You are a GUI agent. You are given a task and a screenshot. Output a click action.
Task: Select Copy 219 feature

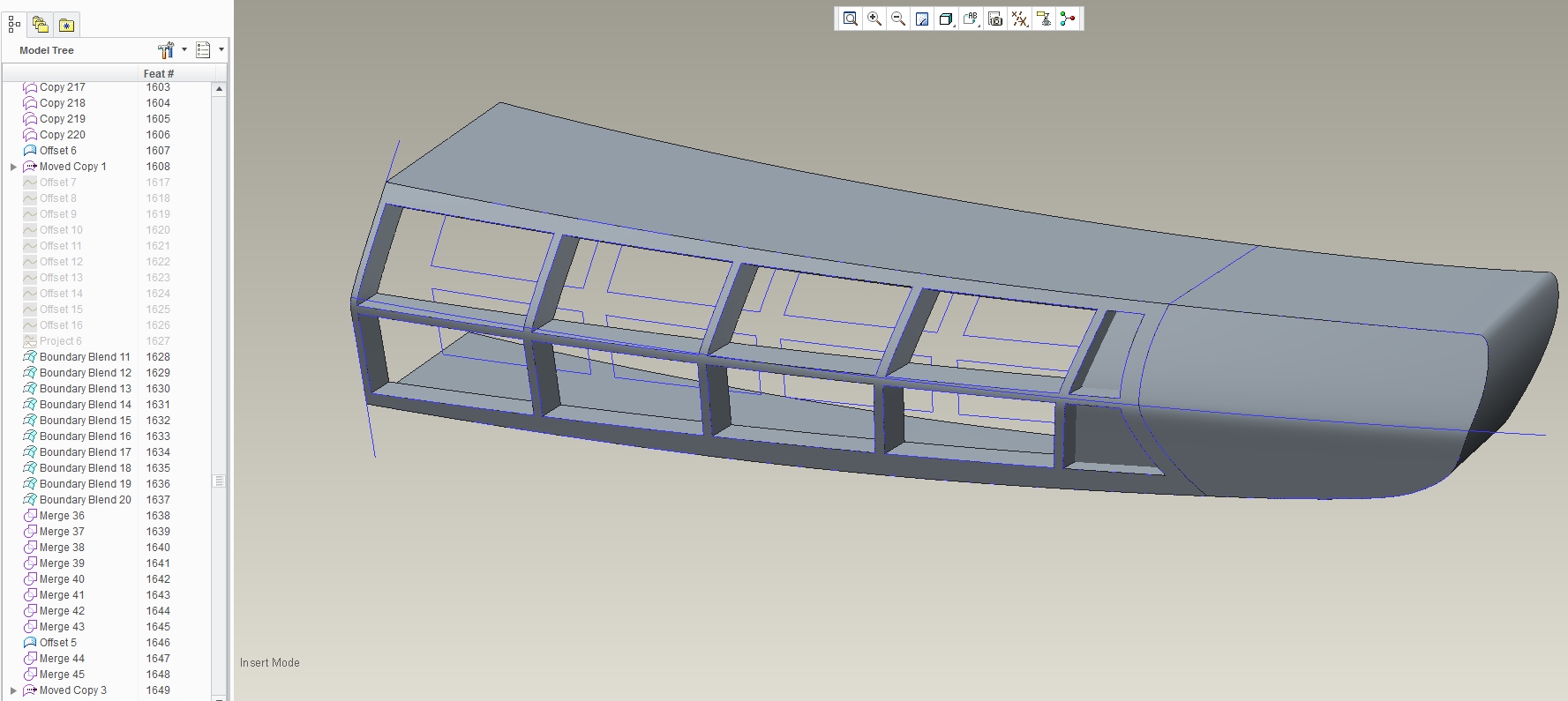63,119
